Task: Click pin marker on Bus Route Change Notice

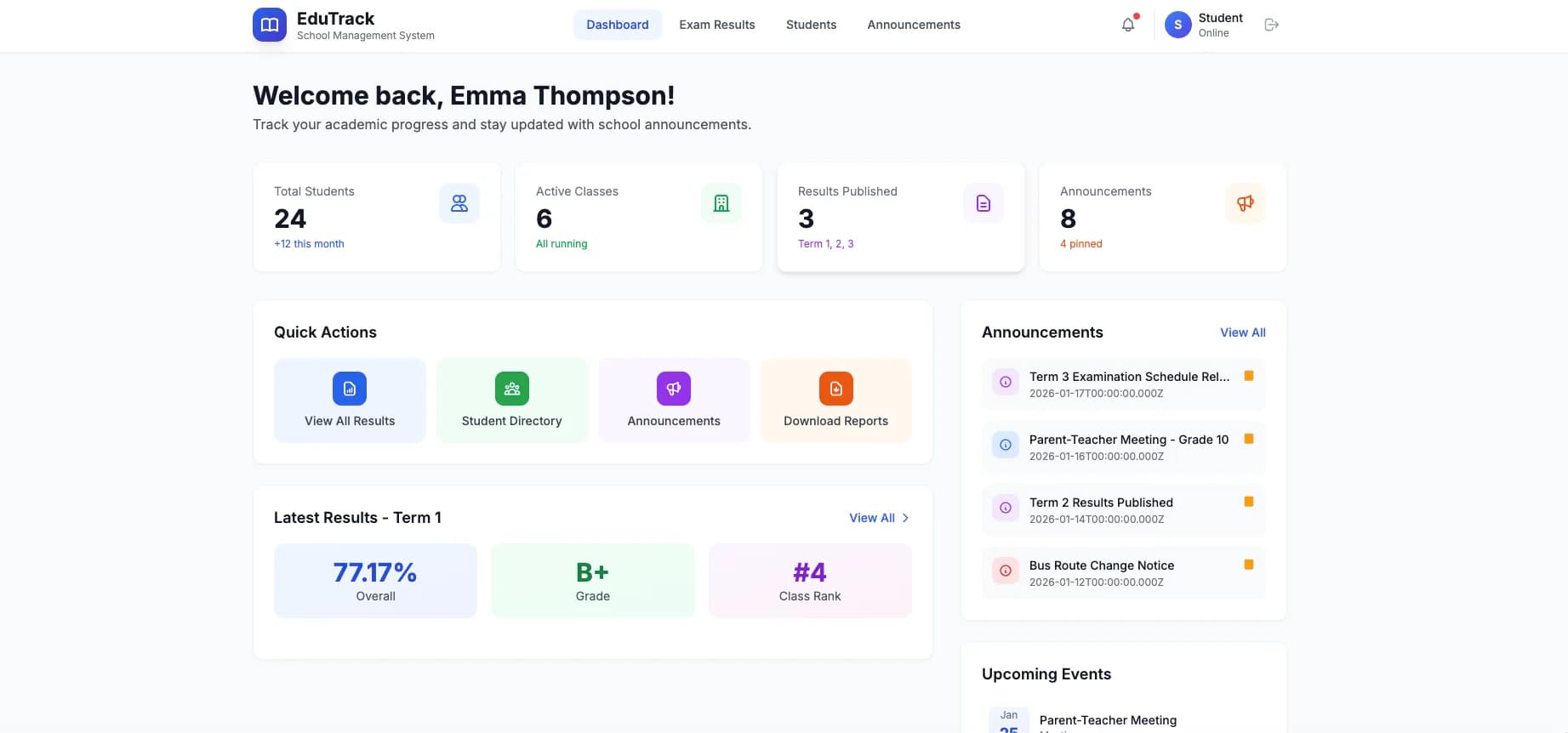Action: 1249,565
